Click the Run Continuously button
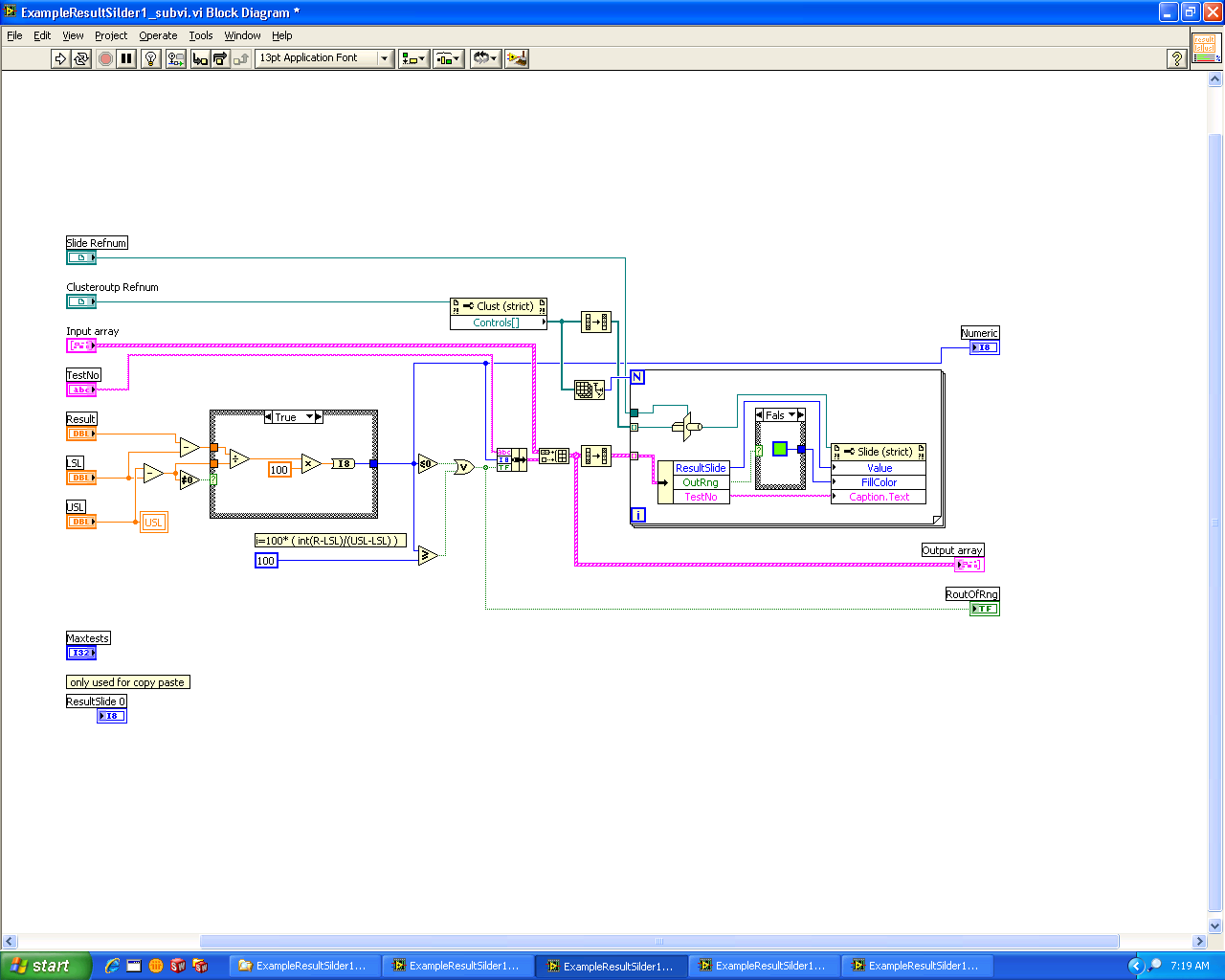This screenshot has width=1225, height=980. (81, 58)
